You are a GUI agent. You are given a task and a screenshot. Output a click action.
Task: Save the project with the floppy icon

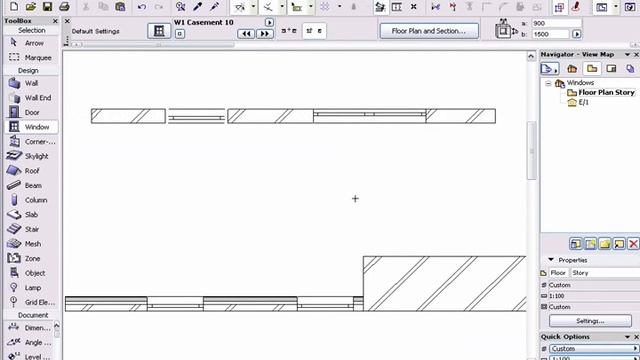(47, 6)
